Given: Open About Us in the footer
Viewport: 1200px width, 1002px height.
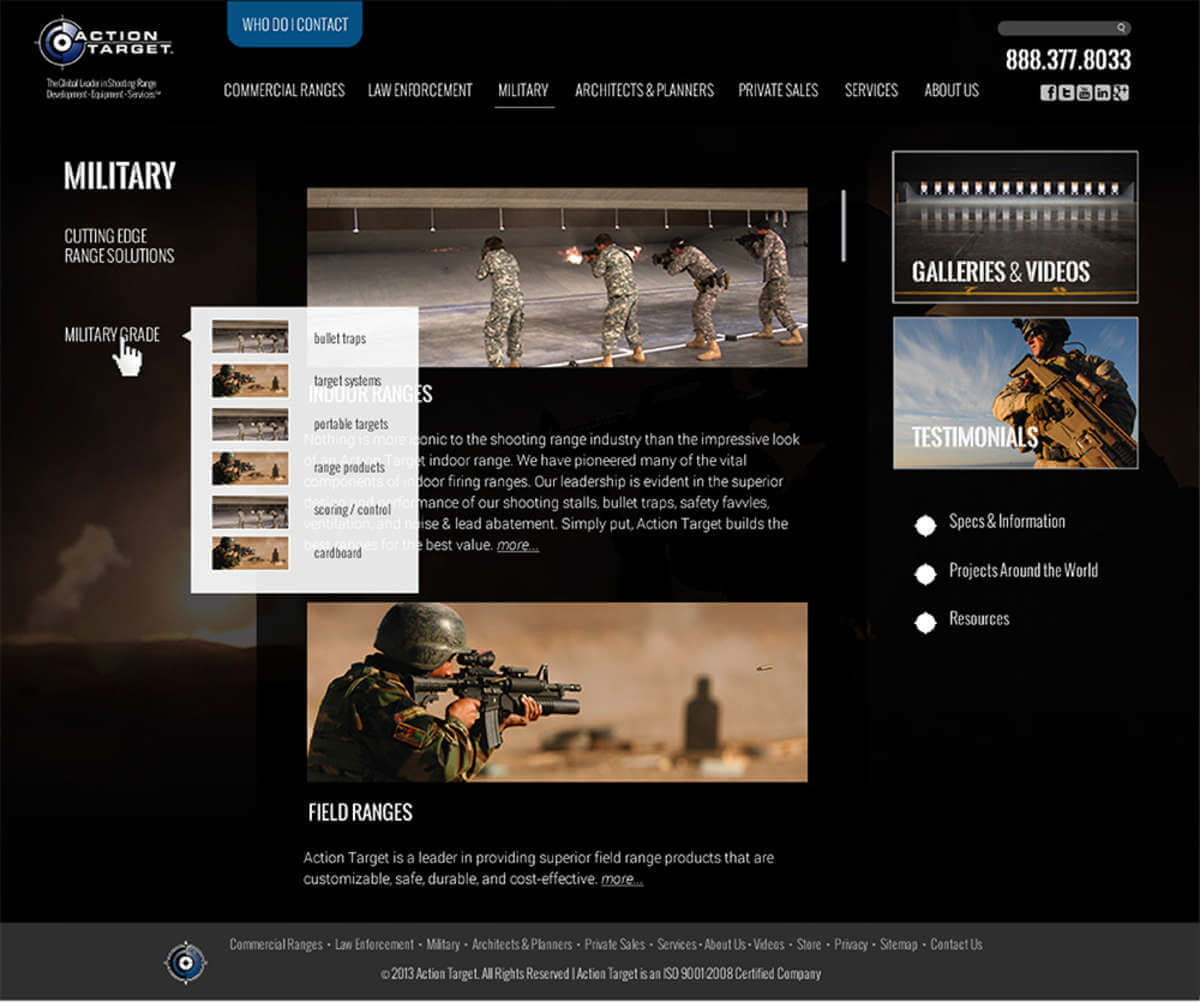Looking at the screenshot, I should [725, 944].
